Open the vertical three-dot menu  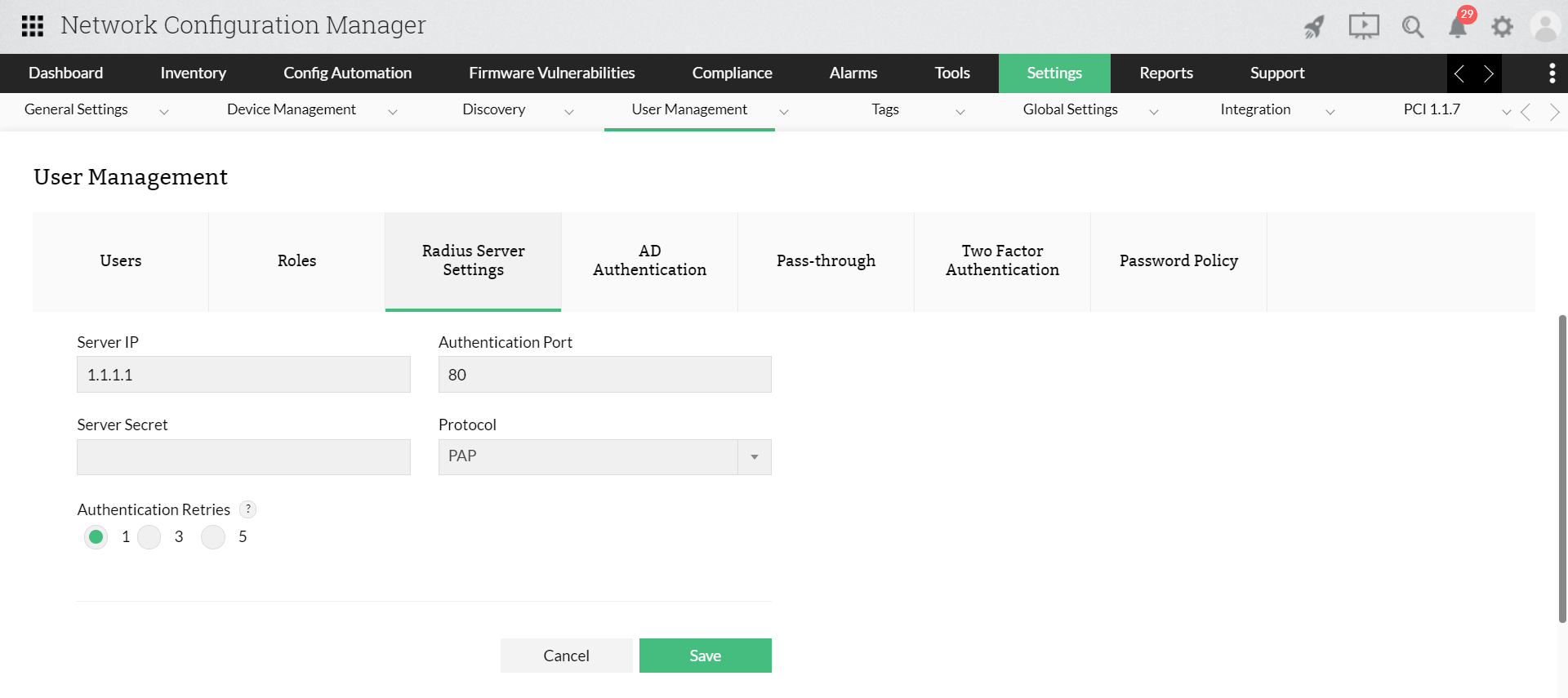click(x=1552, y=73)
